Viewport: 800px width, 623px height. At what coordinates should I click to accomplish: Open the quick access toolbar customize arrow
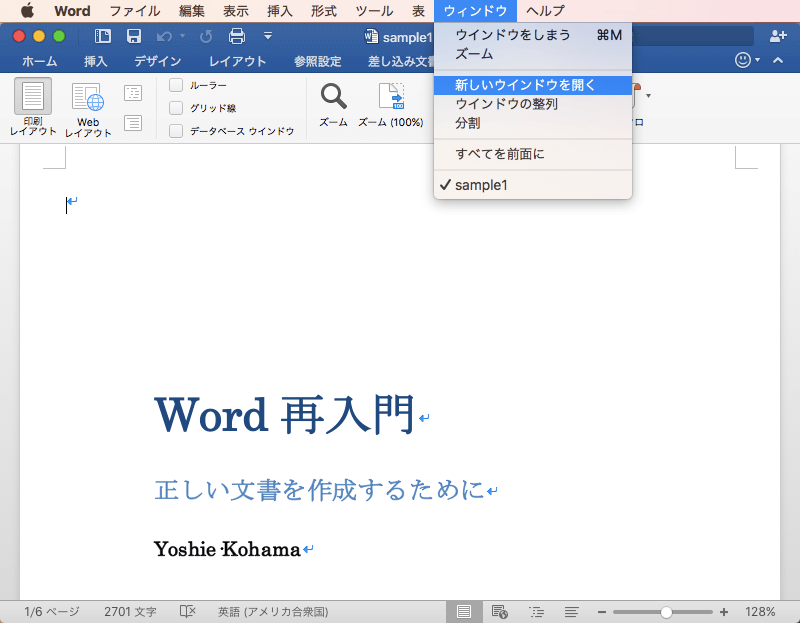[x=268, y=36]
